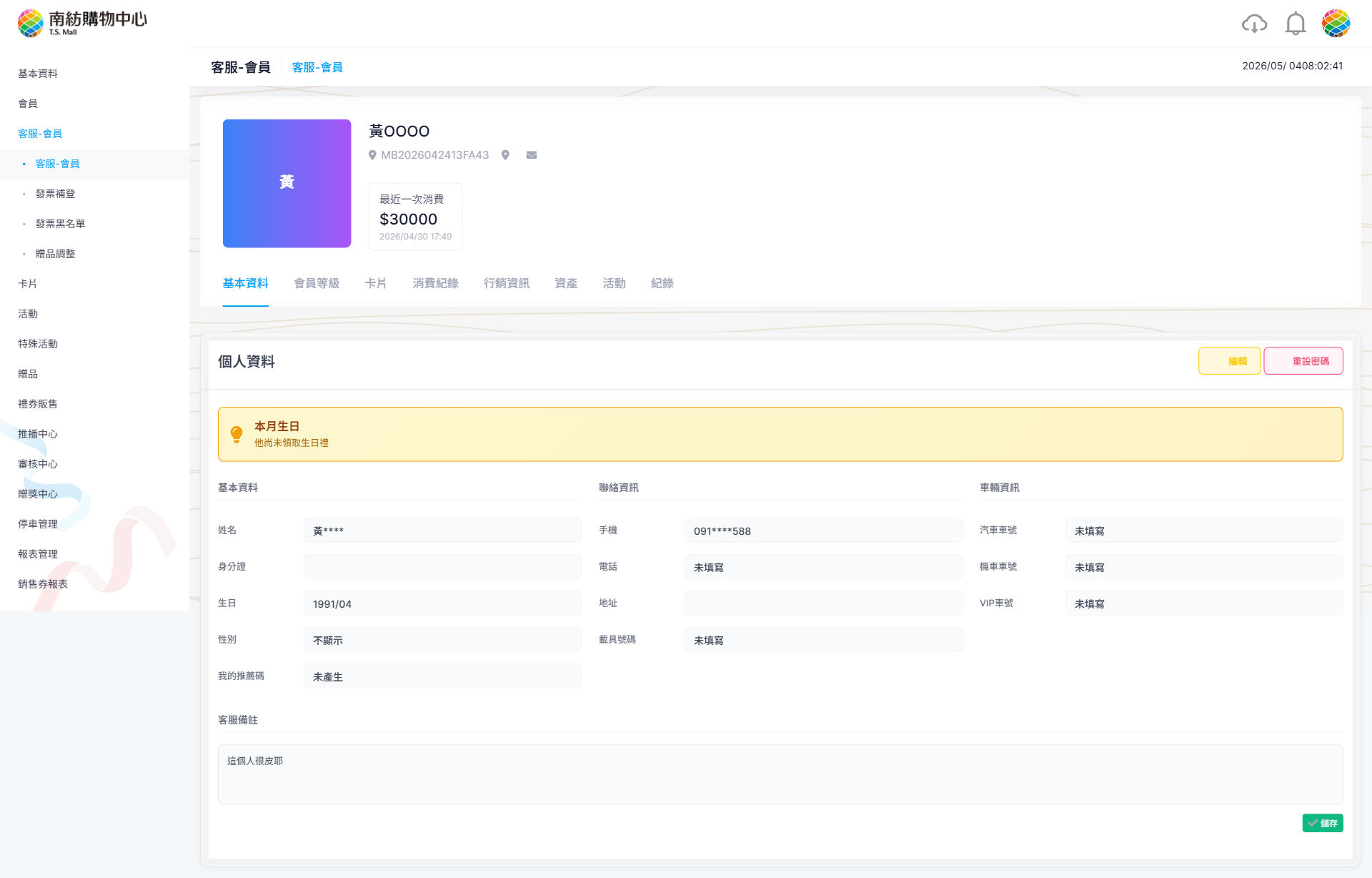
Task: Switch to the 會員等級 tab
Action: pyautogui.click(x=317, y=284)
